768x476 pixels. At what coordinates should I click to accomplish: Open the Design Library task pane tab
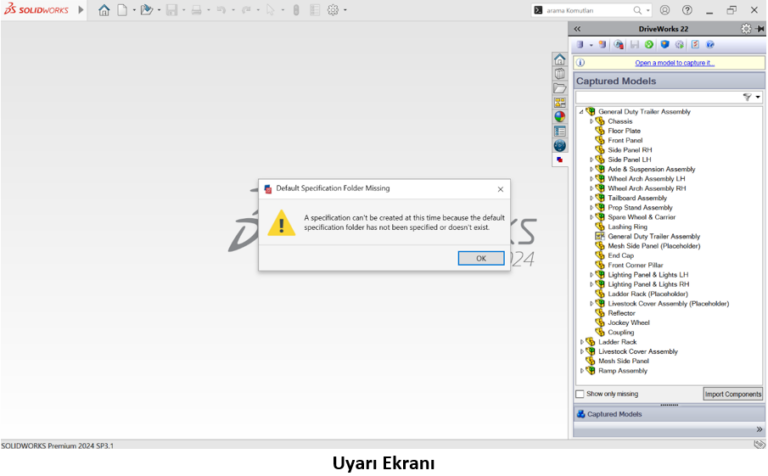click(x=560, y=74)
